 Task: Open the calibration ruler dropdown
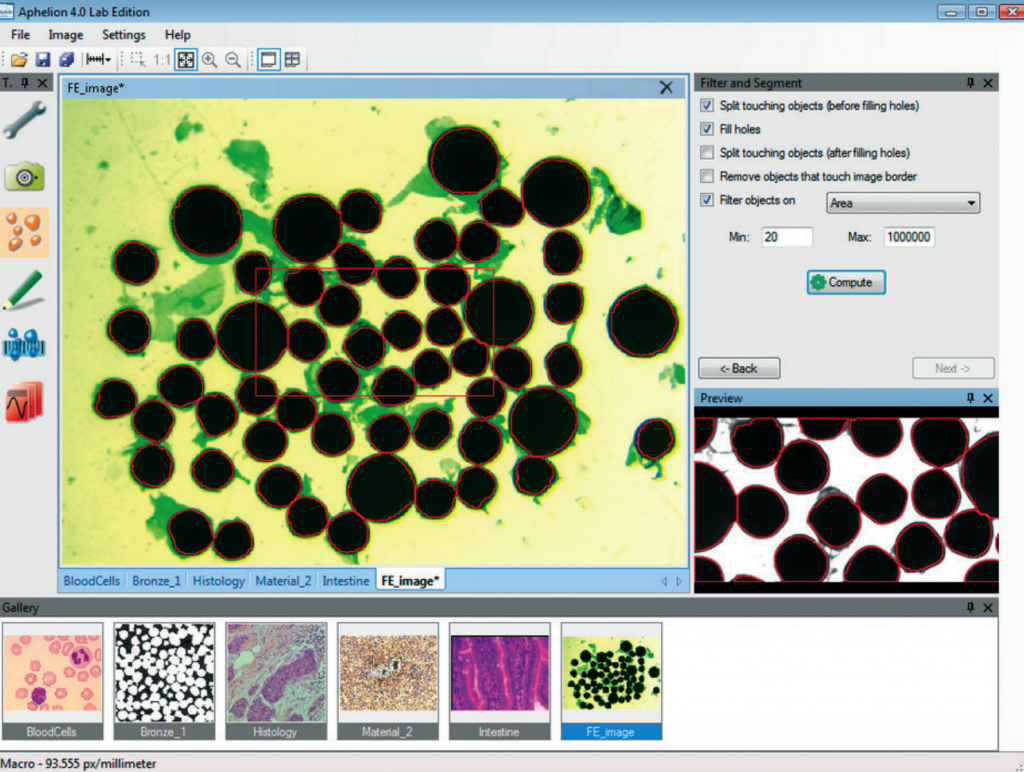pos(99,60)
